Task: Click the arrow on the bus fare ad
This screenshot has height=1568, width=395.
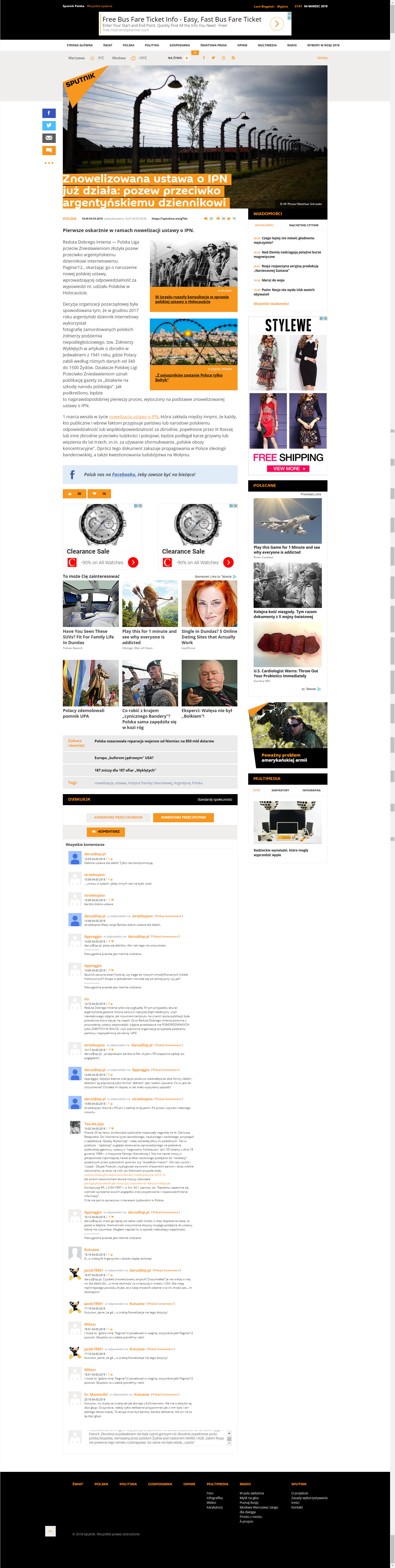Action: pyautogui.click(x=276, y=24)
